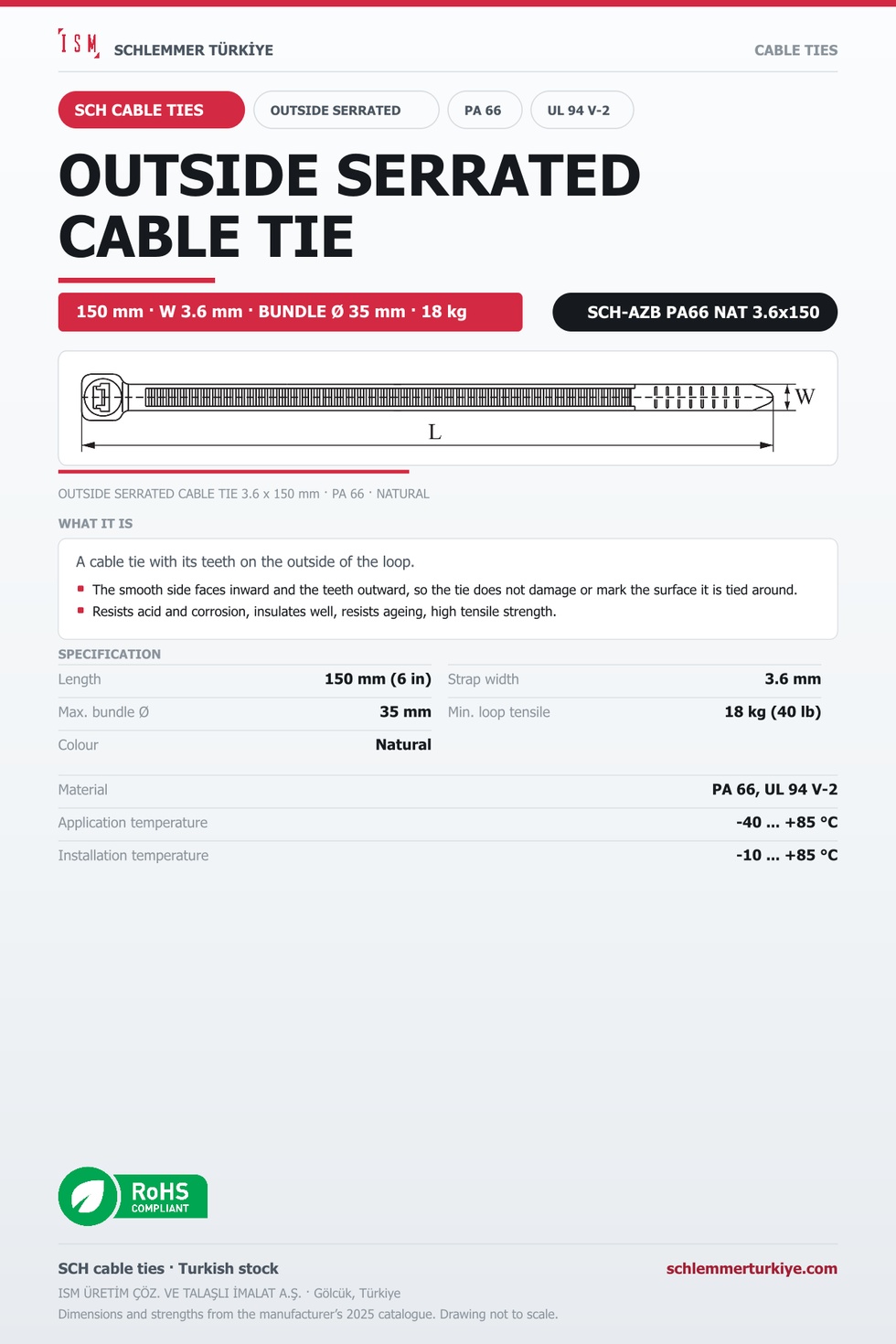This screenshot has height=1344, width=896.
Task: Open the schlemmerturkiye.com link
Action: 752,1268
